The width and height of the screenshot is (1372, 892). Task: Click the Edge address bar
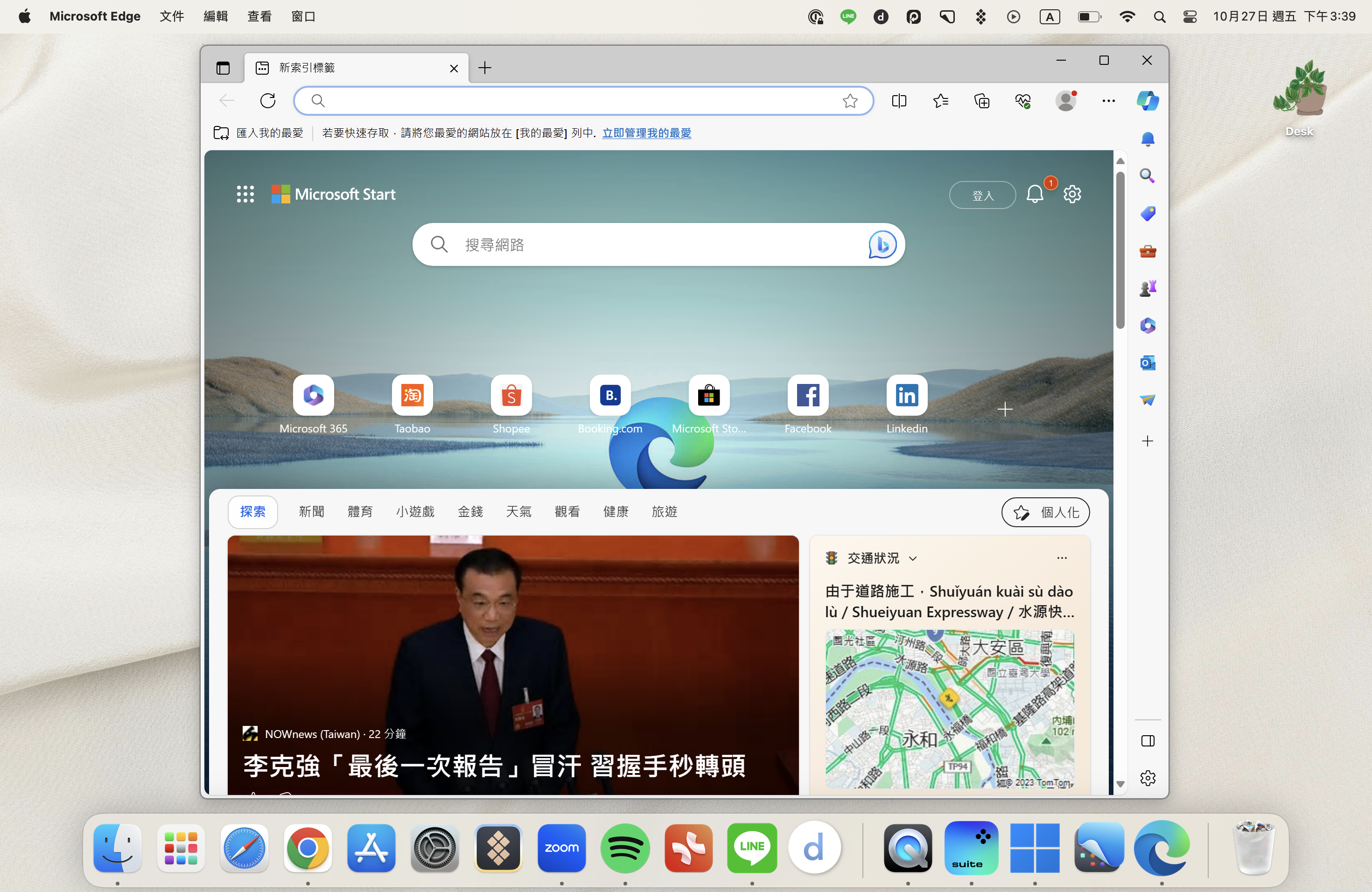coord(583,101)
